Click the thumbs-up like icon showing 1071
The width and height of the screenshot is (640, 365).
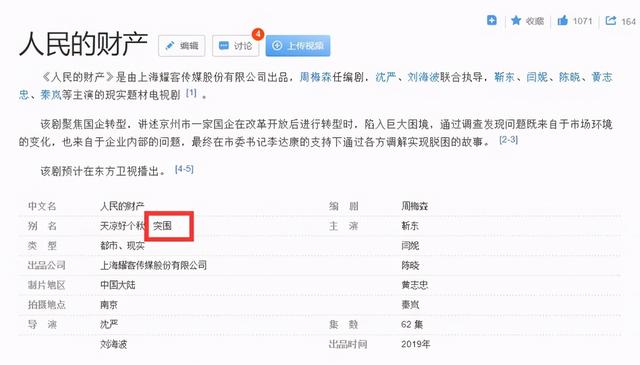click(562, 20)
